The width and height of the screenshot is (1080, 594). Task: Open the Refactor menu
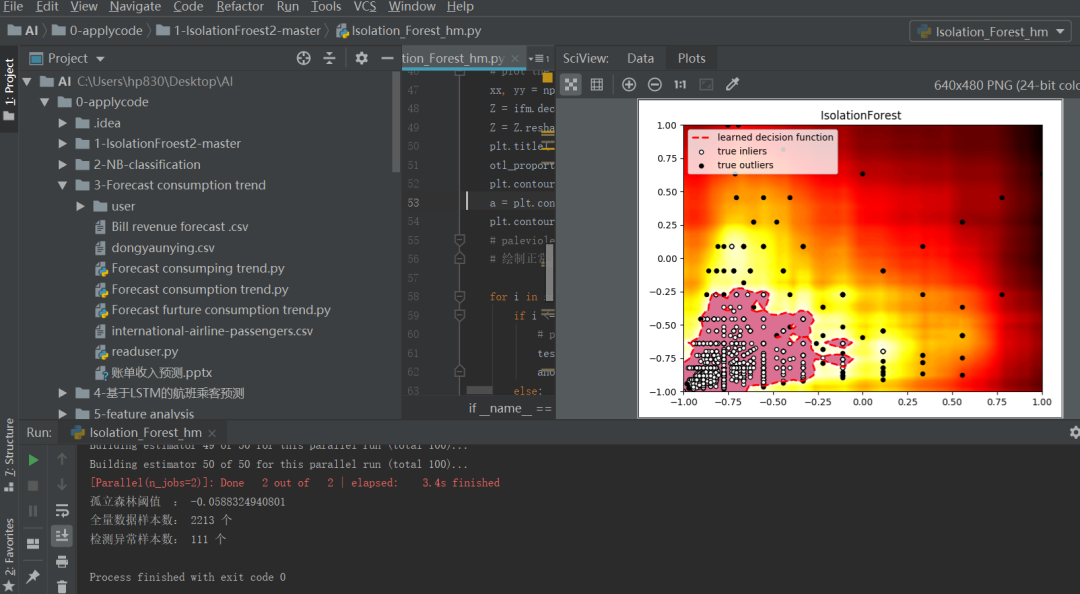tap(240, 6)
